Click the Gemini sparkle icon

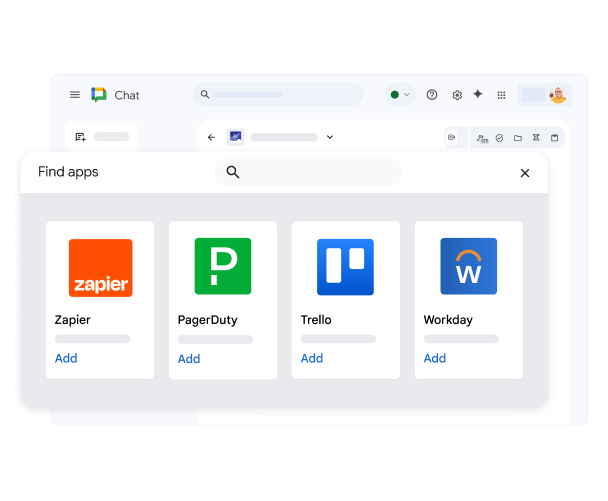478,94
